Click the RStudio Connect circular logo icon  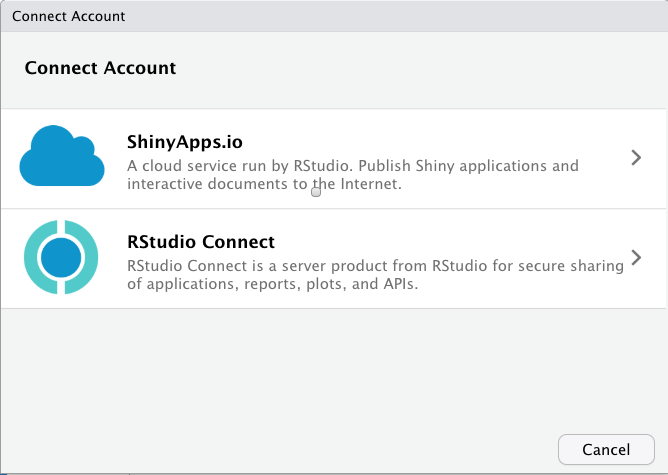tap(61, 258)
